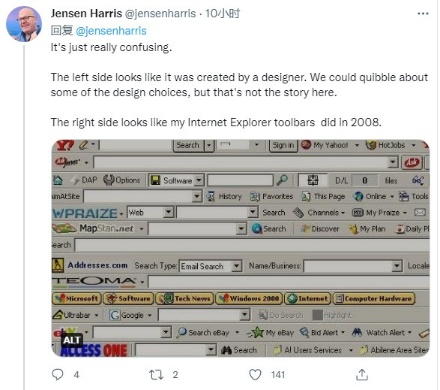This screenshot has height=390, width=440.
Task: Expand the Software dropdown in DAP toolbar
Action: [199, 180]
